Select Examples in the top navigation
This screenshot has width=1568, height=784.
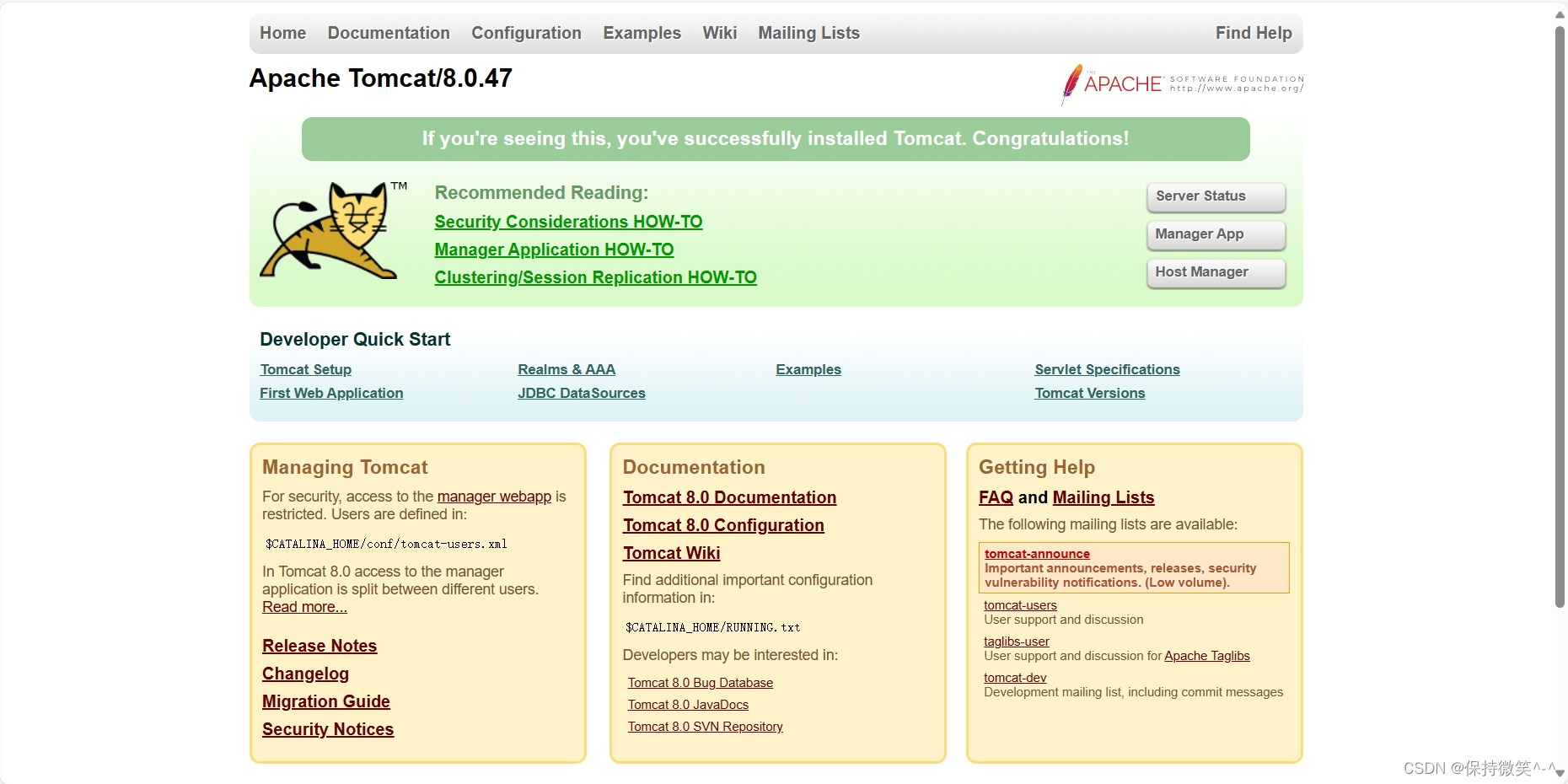(642, 33)
